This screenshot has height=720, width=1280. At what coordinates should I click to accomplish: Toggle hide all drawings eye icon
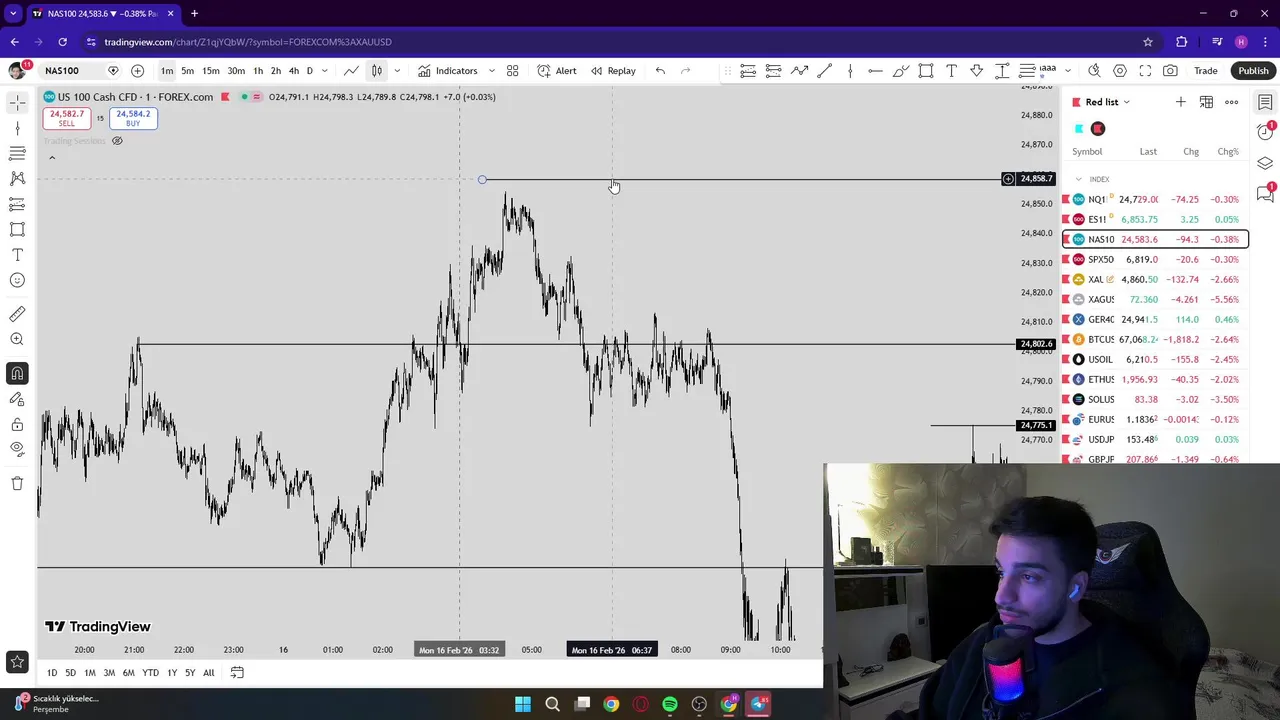coord(17,449)
